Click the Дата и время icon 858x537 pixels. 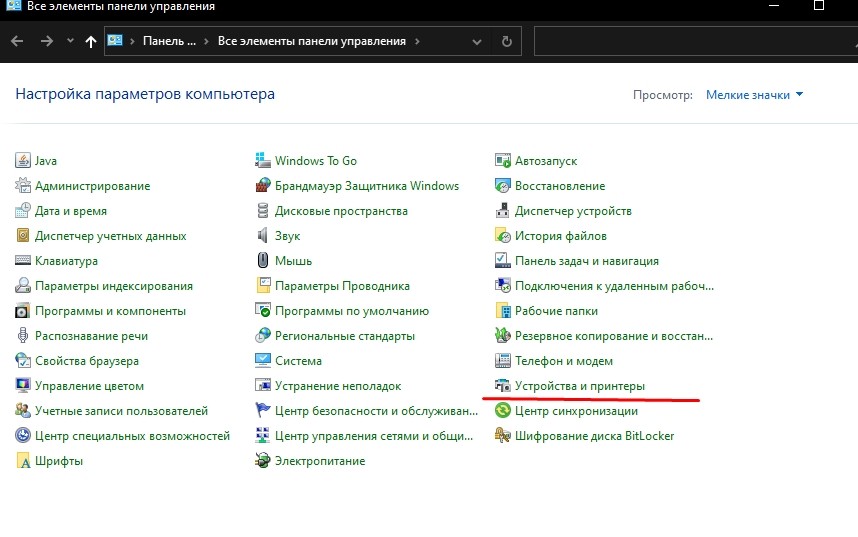click(x=22, y=211)
